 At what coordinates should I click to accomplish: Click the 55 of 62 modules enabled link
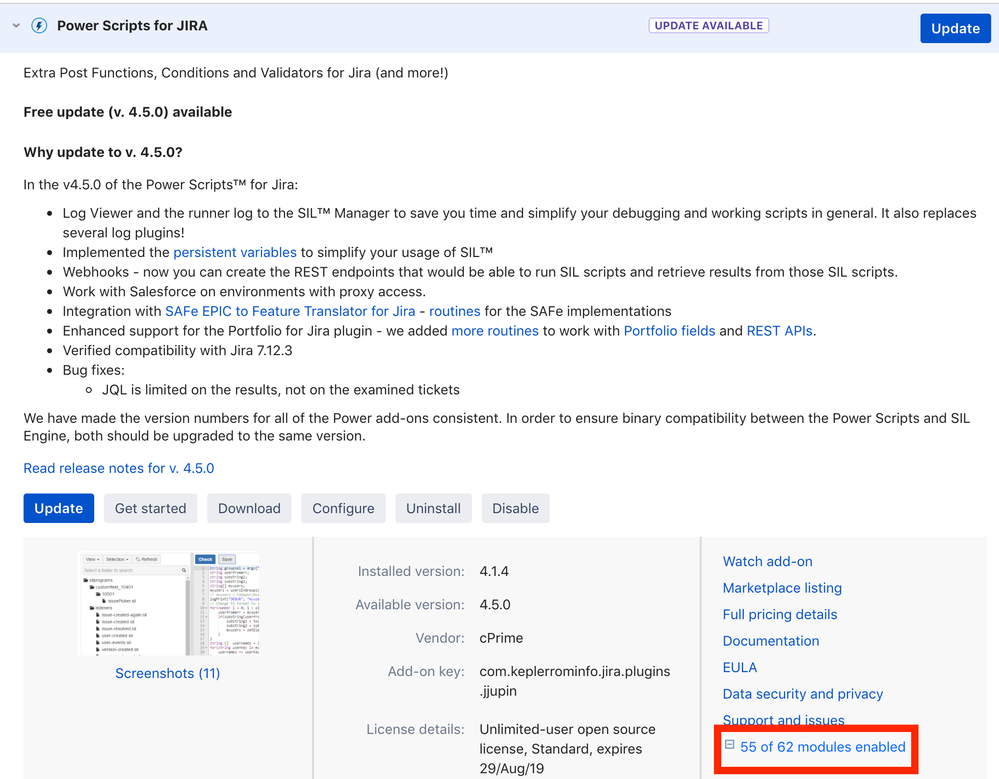click(x=823, y=747)
